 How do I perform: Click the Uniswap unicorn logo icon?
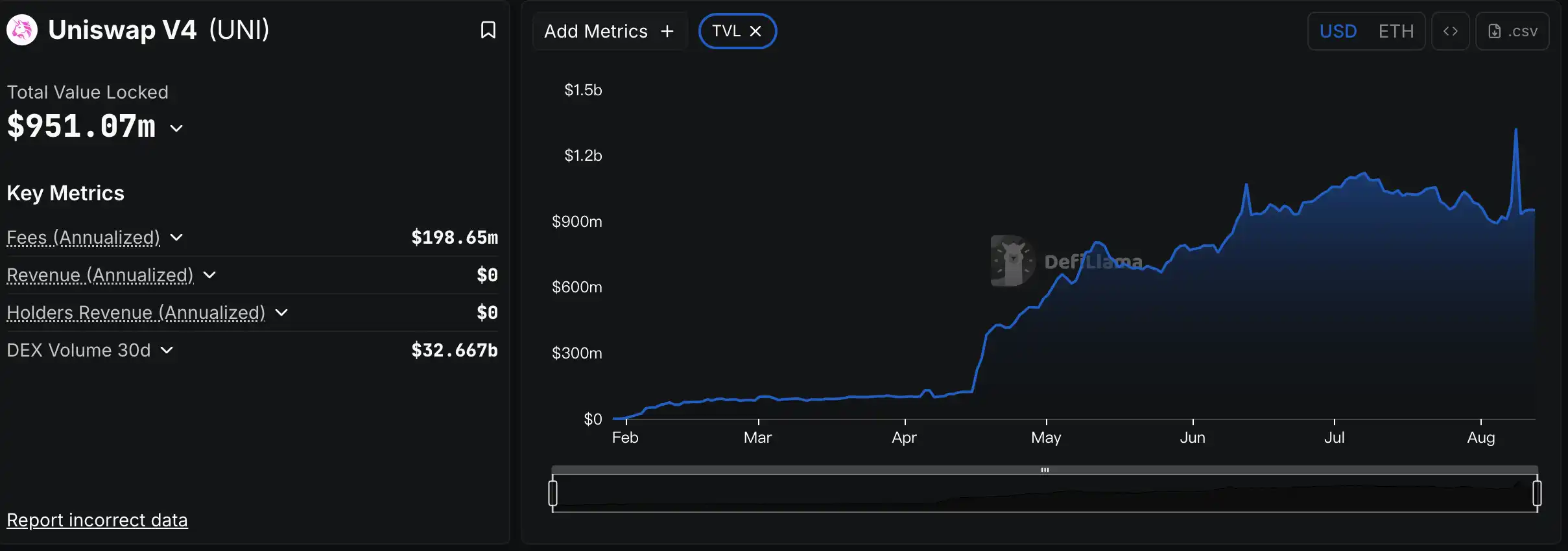[x=22, y=30]
